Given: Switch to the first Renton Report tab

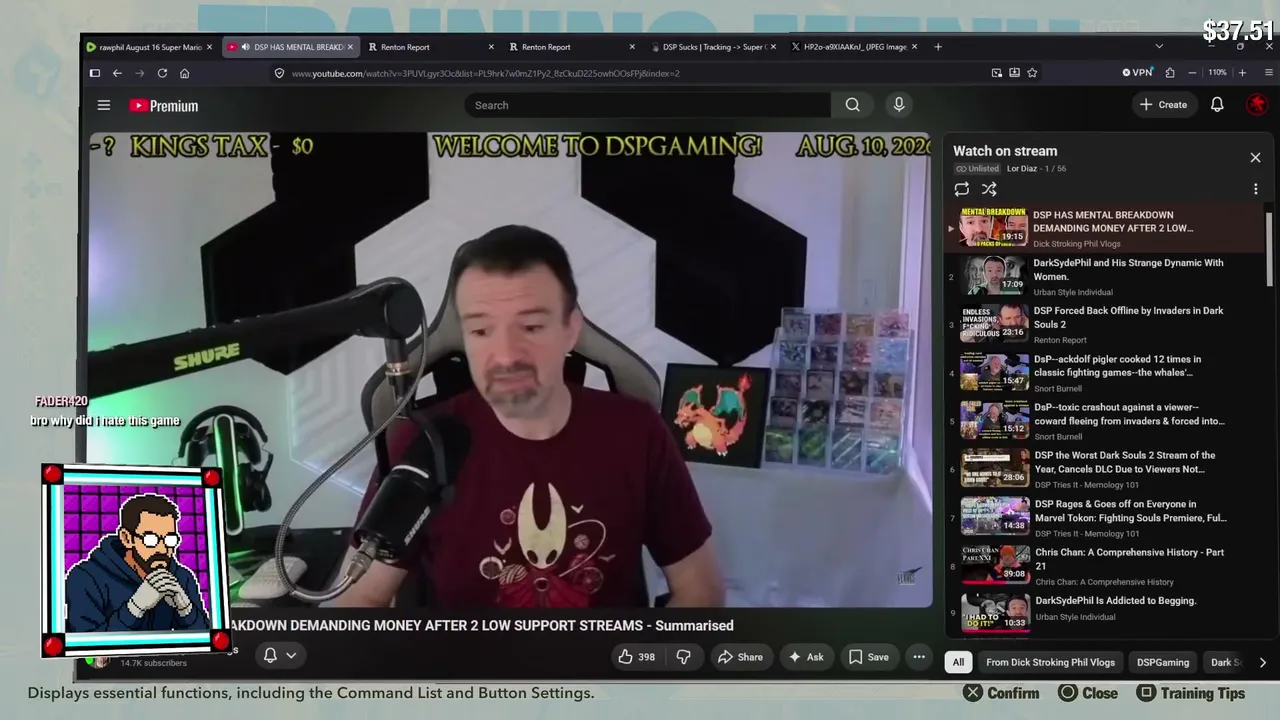Looking at the screenshot, I should click(430, 47).
